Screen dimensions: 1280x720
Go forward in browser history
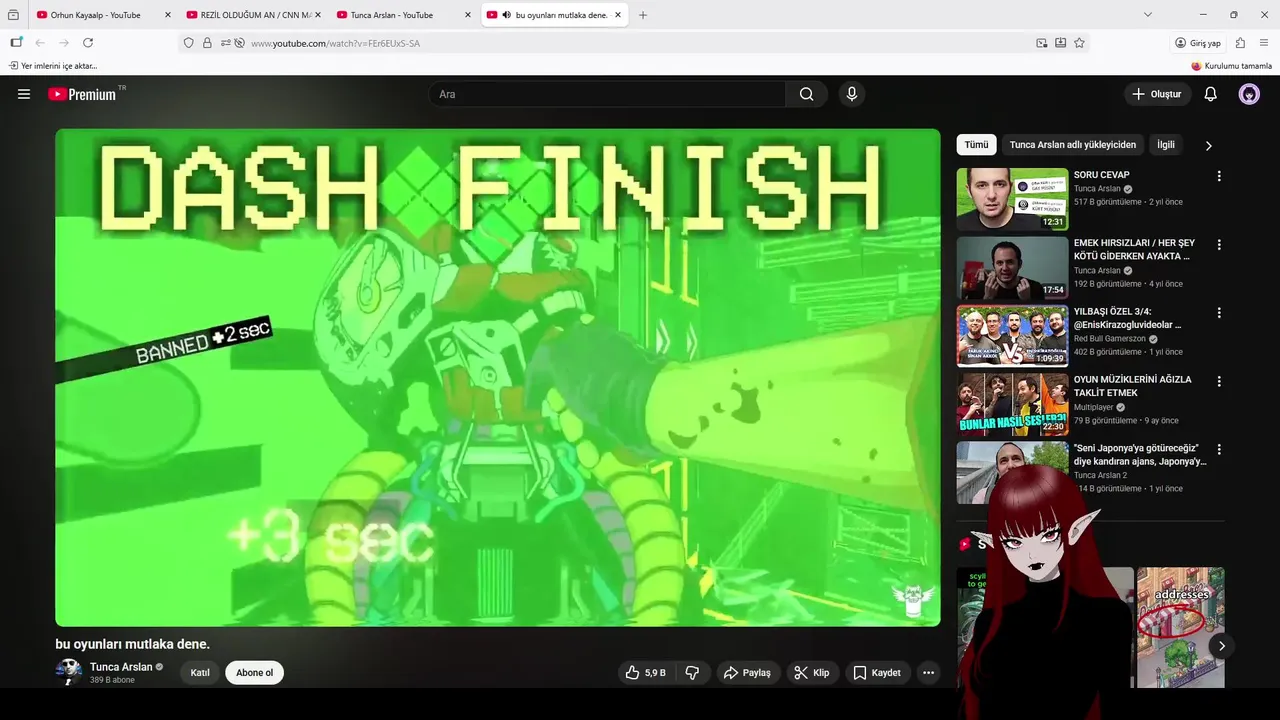64,43
